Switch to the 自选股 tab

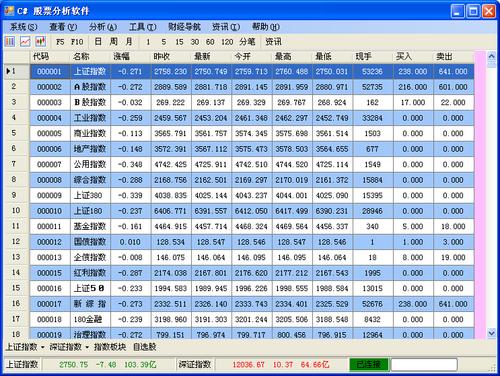point(145,347)
